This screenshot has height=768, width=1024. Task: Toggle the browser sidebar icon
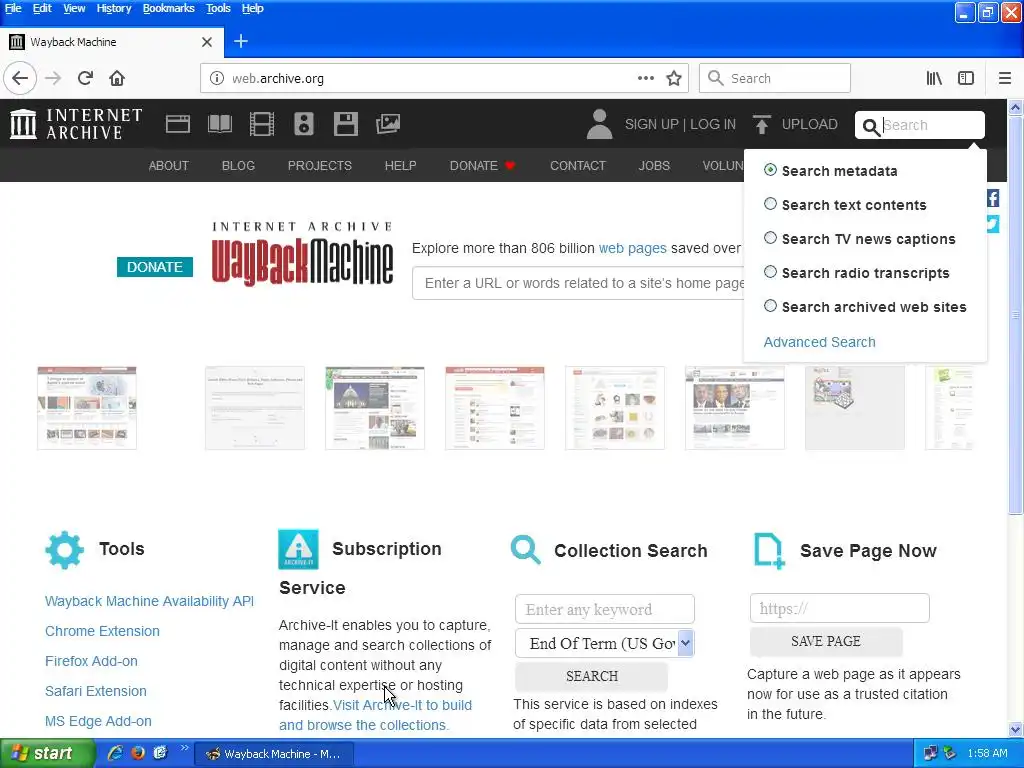[x=966, y=78]
